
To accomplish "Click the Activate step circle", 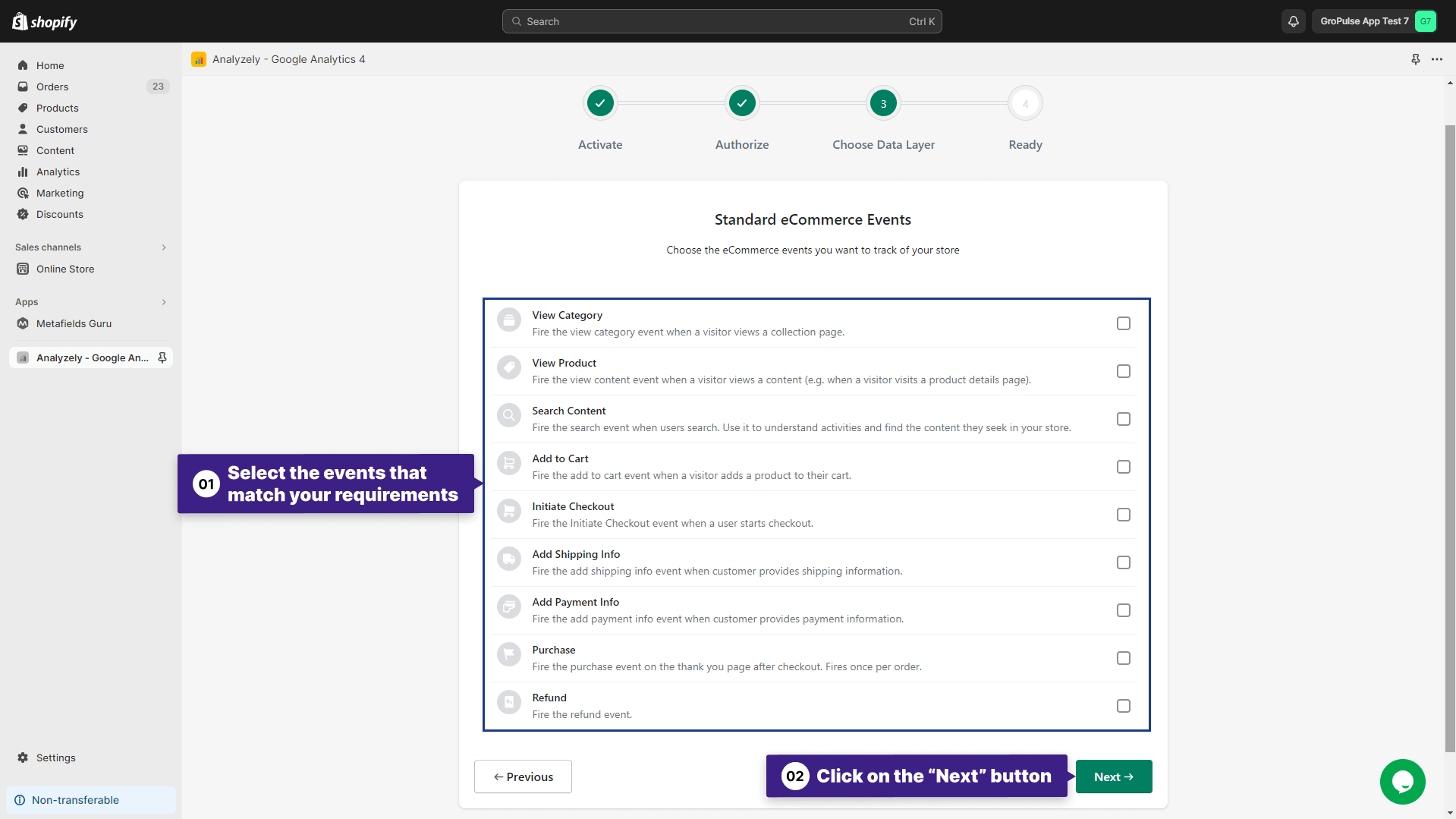I will [x=600, y=103].
